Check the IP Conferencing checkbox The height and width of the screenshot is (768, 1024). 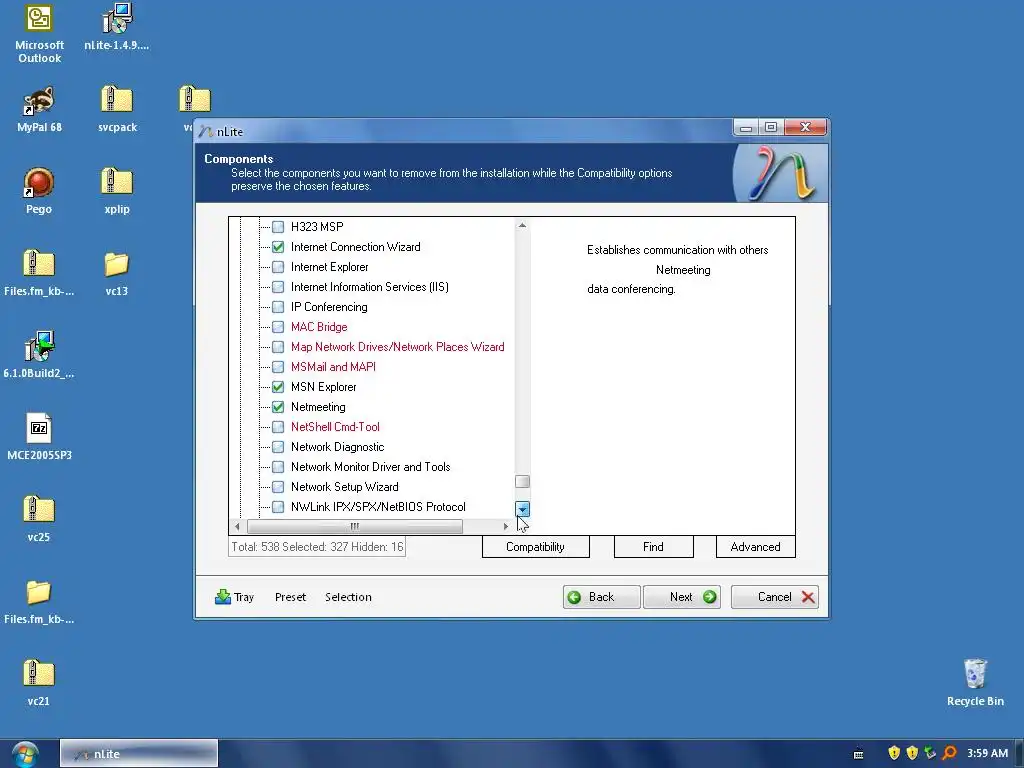(x=278, y=307)
